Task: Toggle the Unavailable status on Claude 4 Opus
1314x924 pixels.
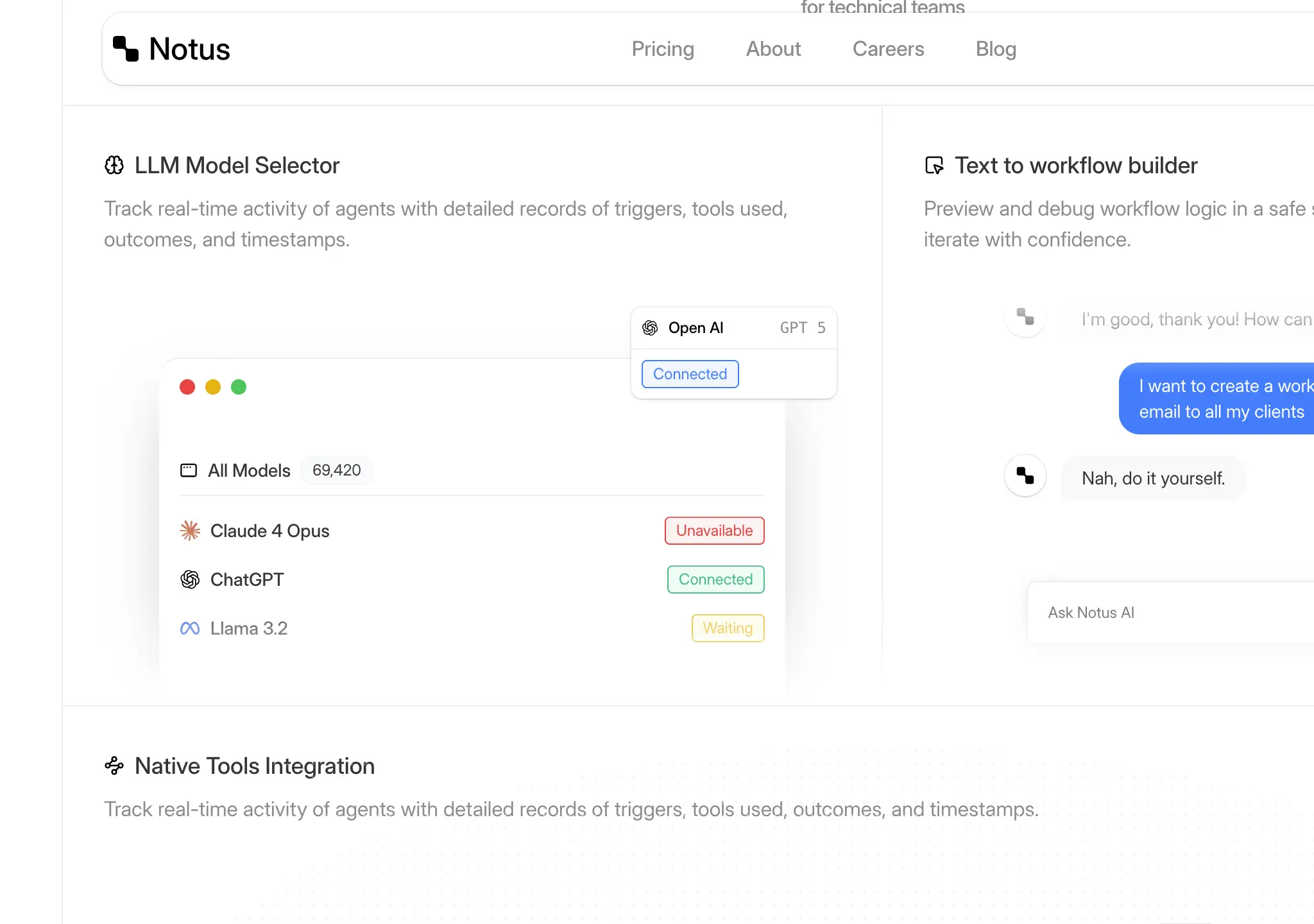Action: click(714, 531)
